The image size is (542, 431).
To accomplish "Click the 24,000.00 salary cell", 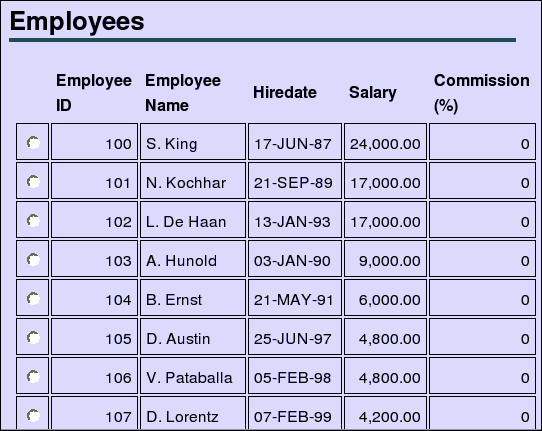I will click(385, 141).
